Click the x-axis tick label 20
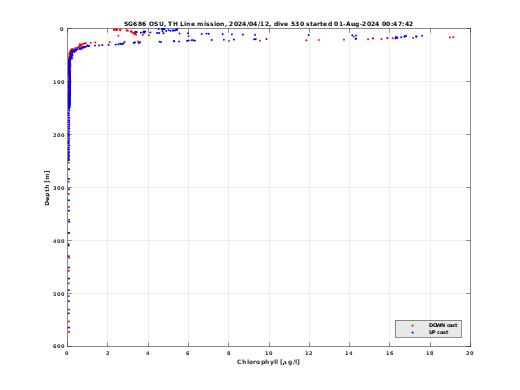 (470, 353)
